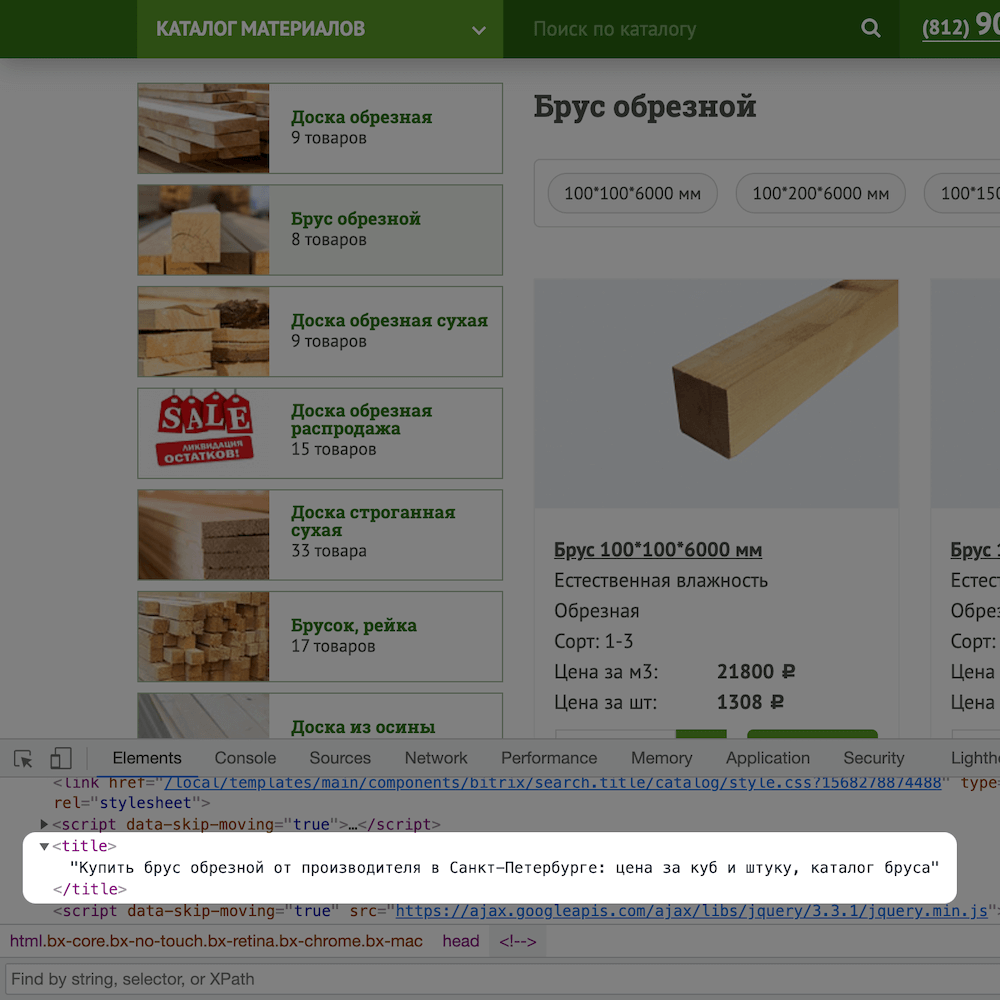Click the wooden beam product image
Image resolution: width=1000 pixels, height=1000 pixels.
[716, 393]
